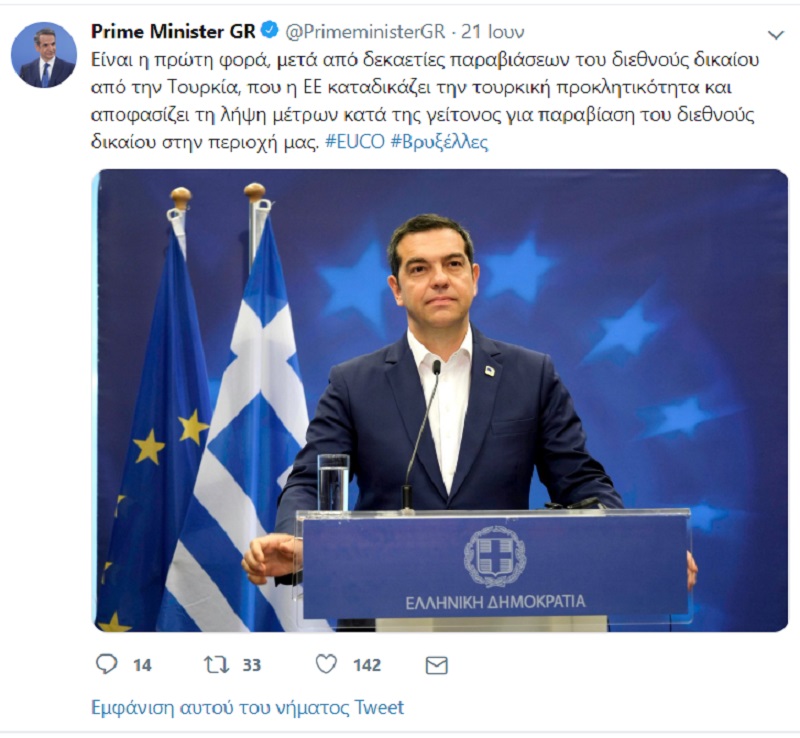Open the 21 Ιουν tweet timestamp
Image resolution: width=800 pixels, height=738 pixels.
click(493, 32)
